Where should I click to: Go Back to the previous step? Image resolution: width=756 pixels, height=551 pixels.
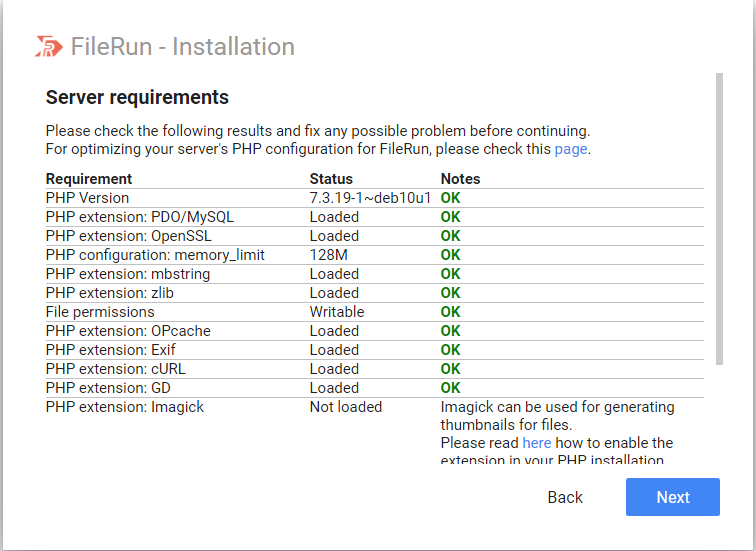click(x=565, y=497)
